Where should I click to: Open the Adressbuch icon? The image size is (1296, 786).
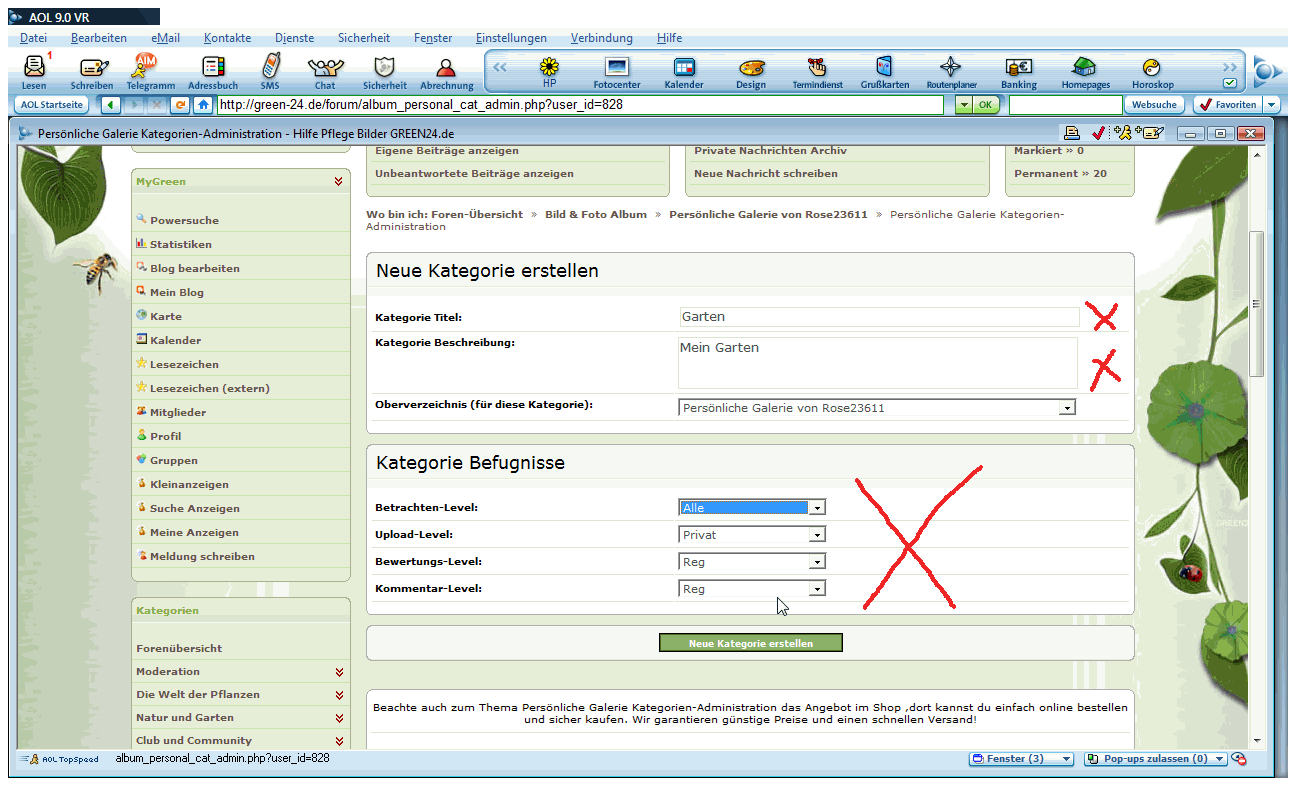213,69
